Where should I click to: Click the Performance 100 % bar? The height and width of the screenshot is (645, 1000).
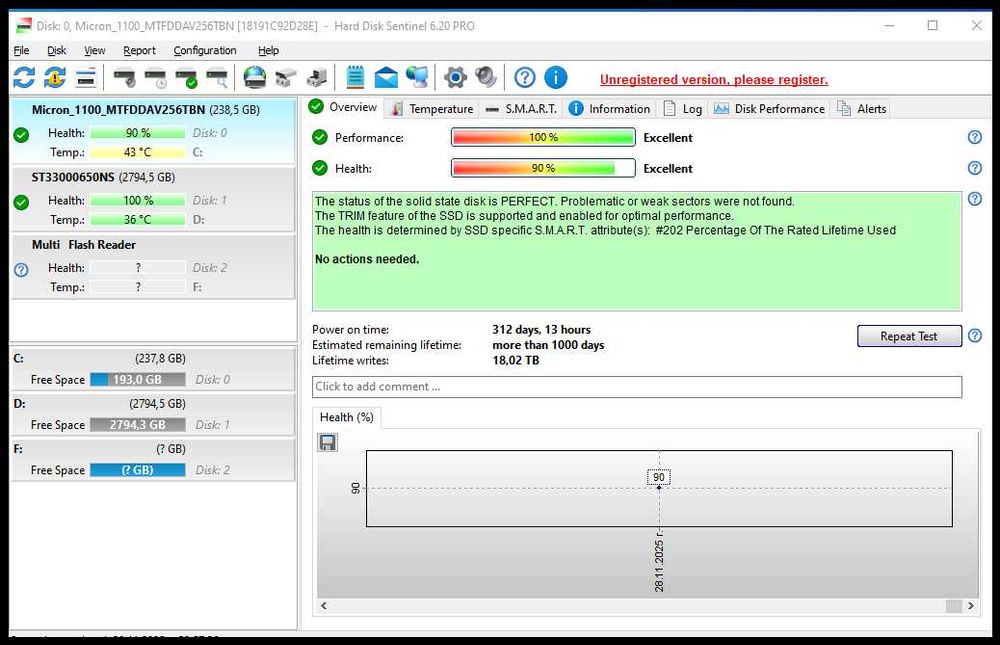coord(543,137)
